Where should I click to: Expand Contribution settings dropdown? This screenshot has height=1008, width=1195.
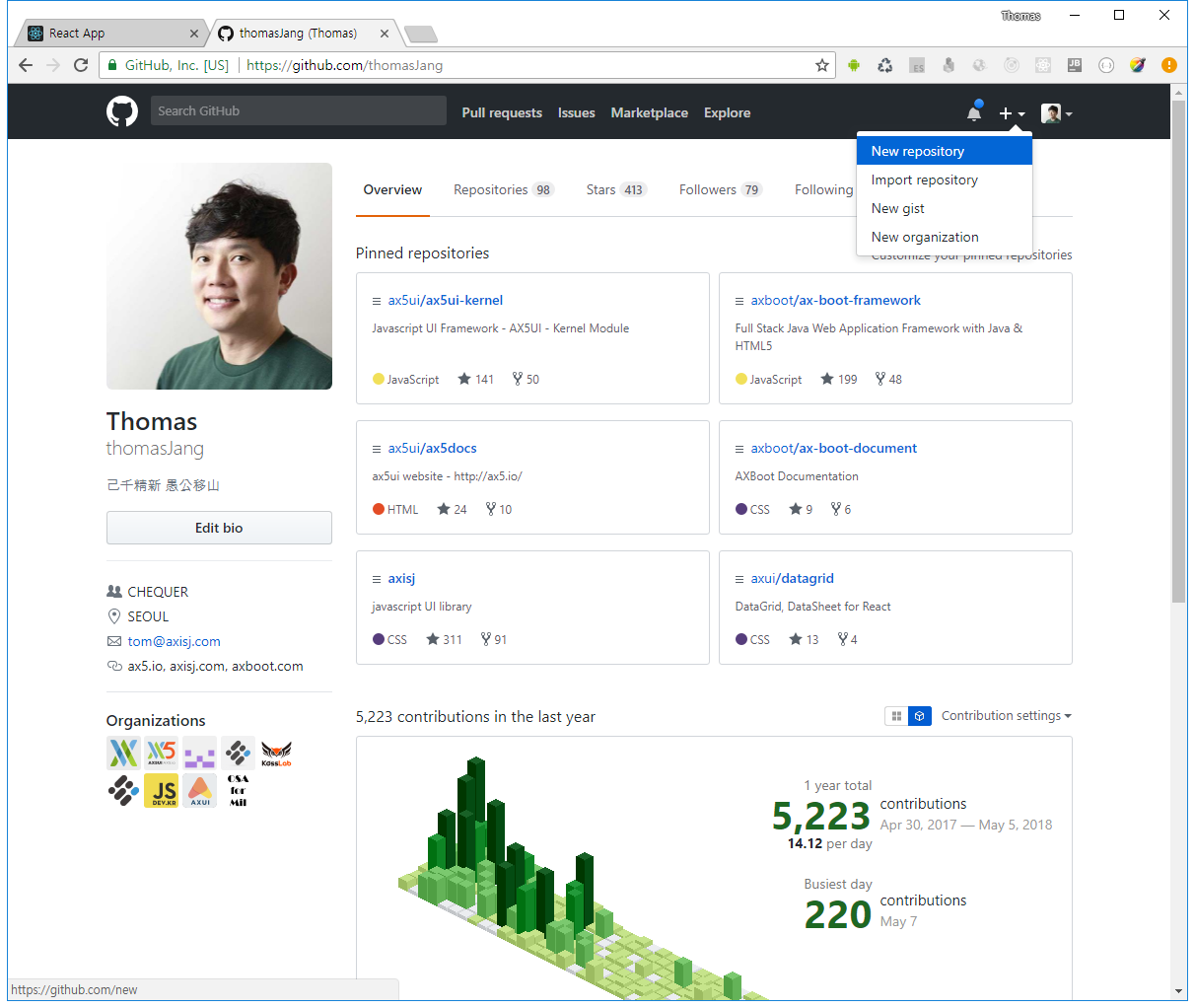1006,716
